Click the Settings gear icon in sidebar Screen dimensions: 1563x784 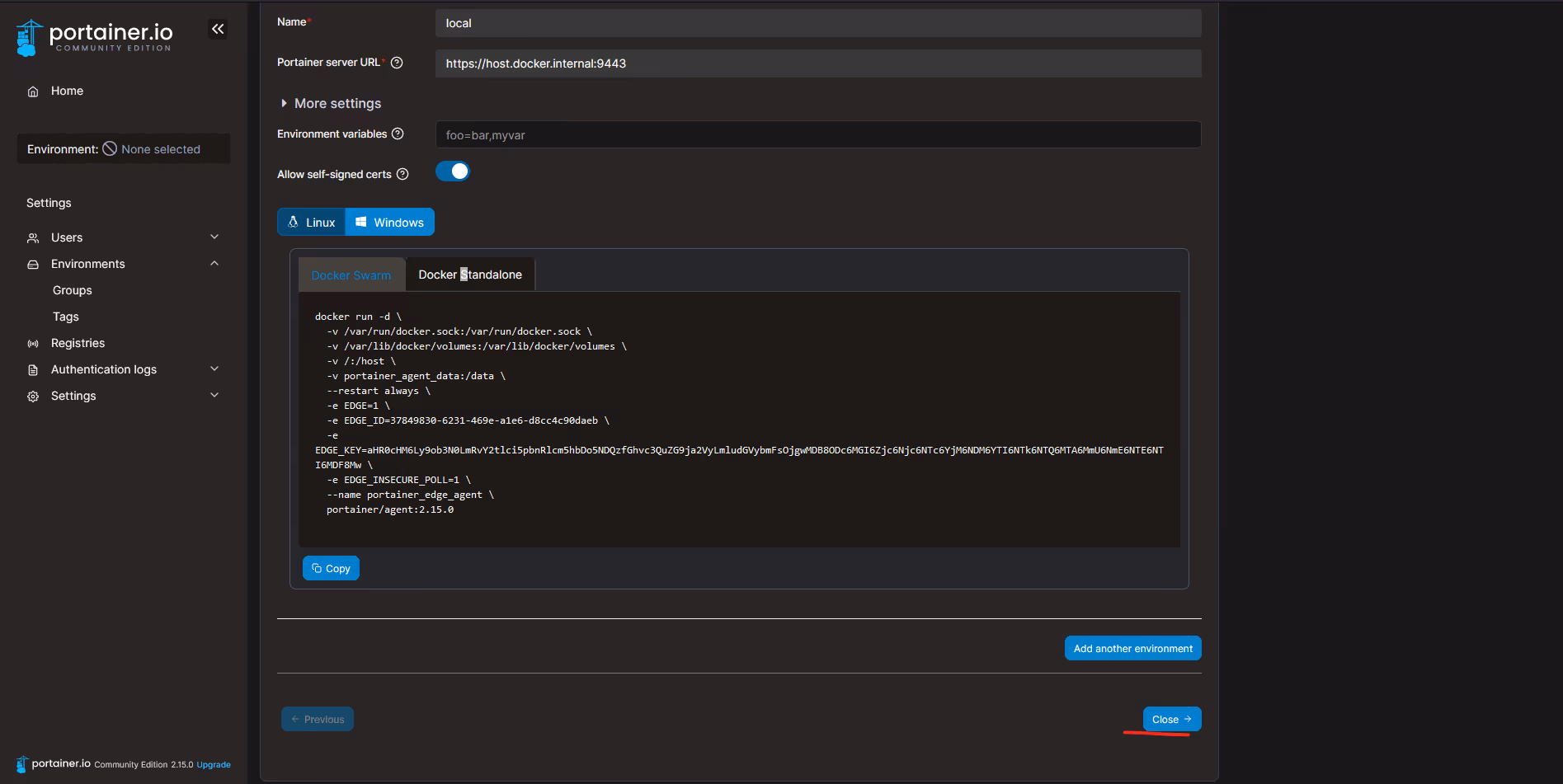(33, 397)
